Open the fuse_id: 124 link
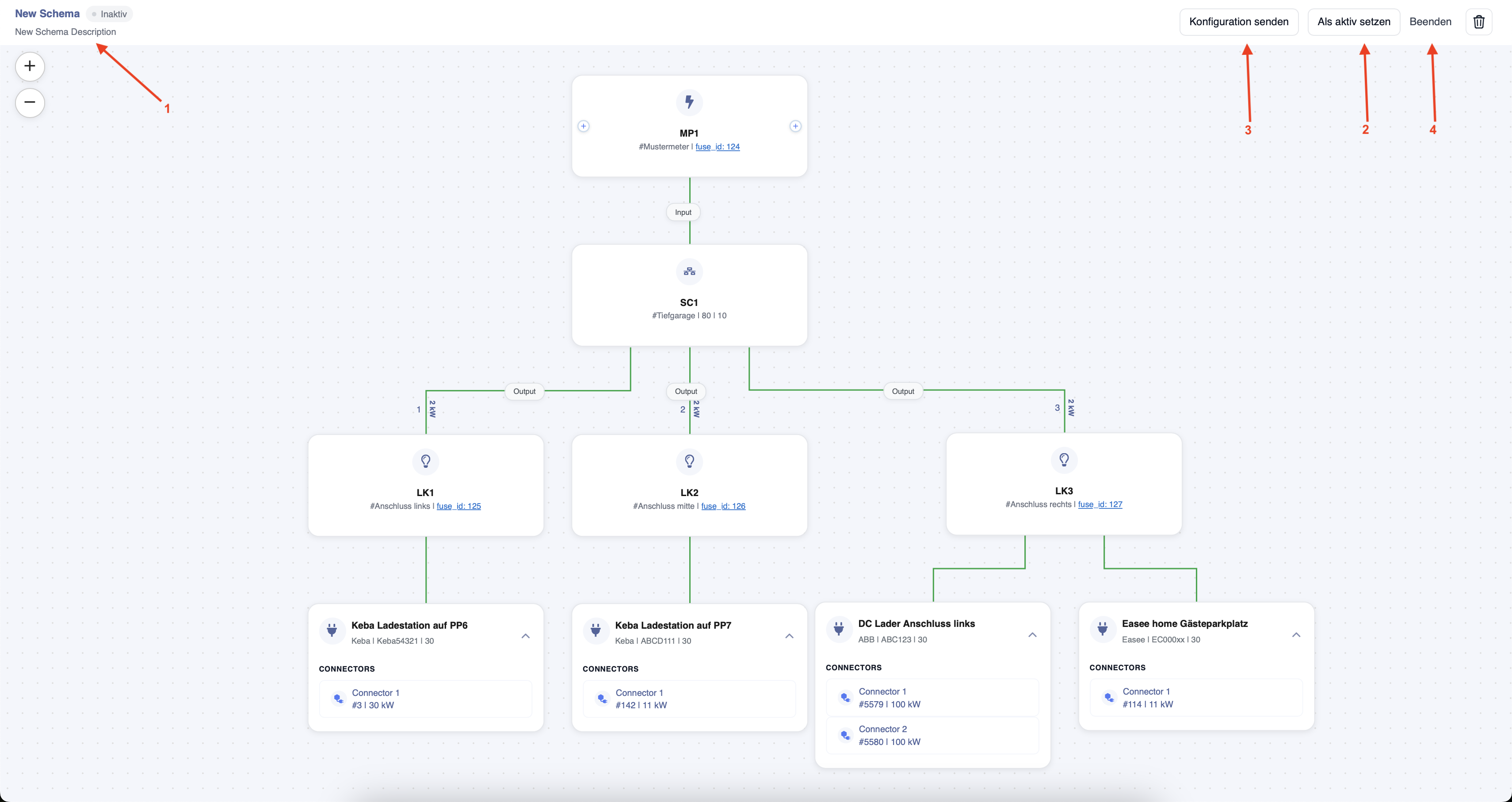 point(717,147)
